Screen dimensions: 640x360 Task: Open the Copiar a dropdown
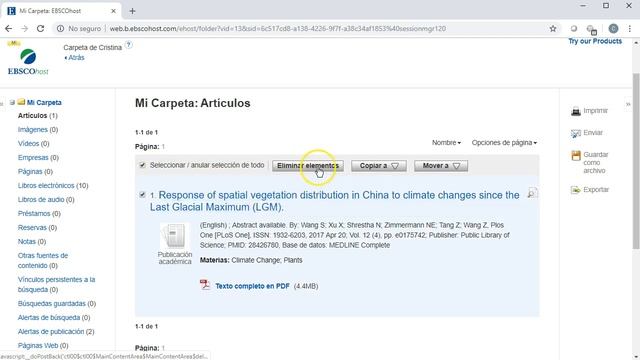[379, 166]
